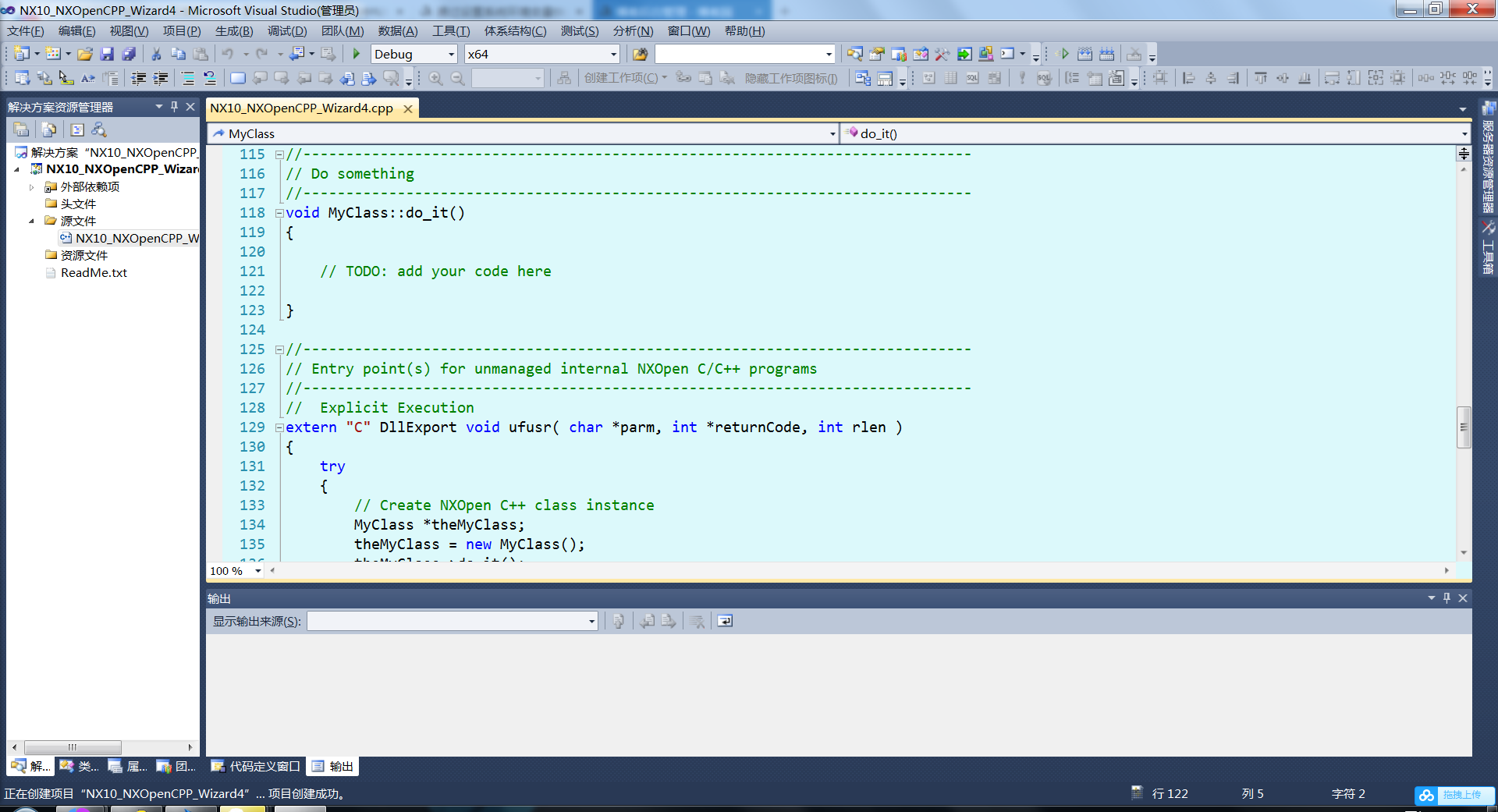Click the editor vertical scrollbar thumb
The width and height of the screenshot is (1498, 812).
point(1464,427)
